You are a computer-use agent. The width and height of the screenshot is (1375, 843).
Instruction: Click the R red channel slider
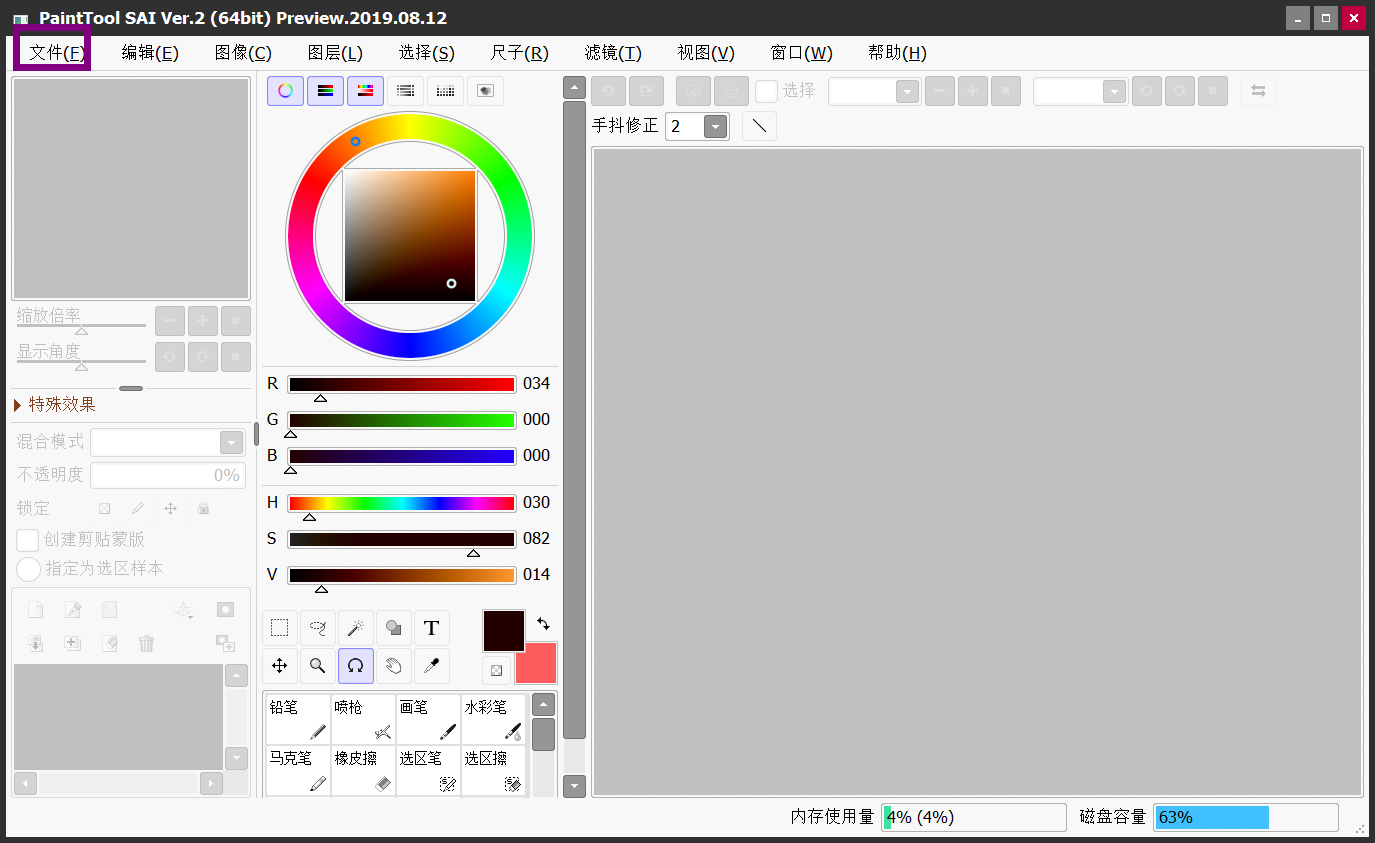(402, 384)
